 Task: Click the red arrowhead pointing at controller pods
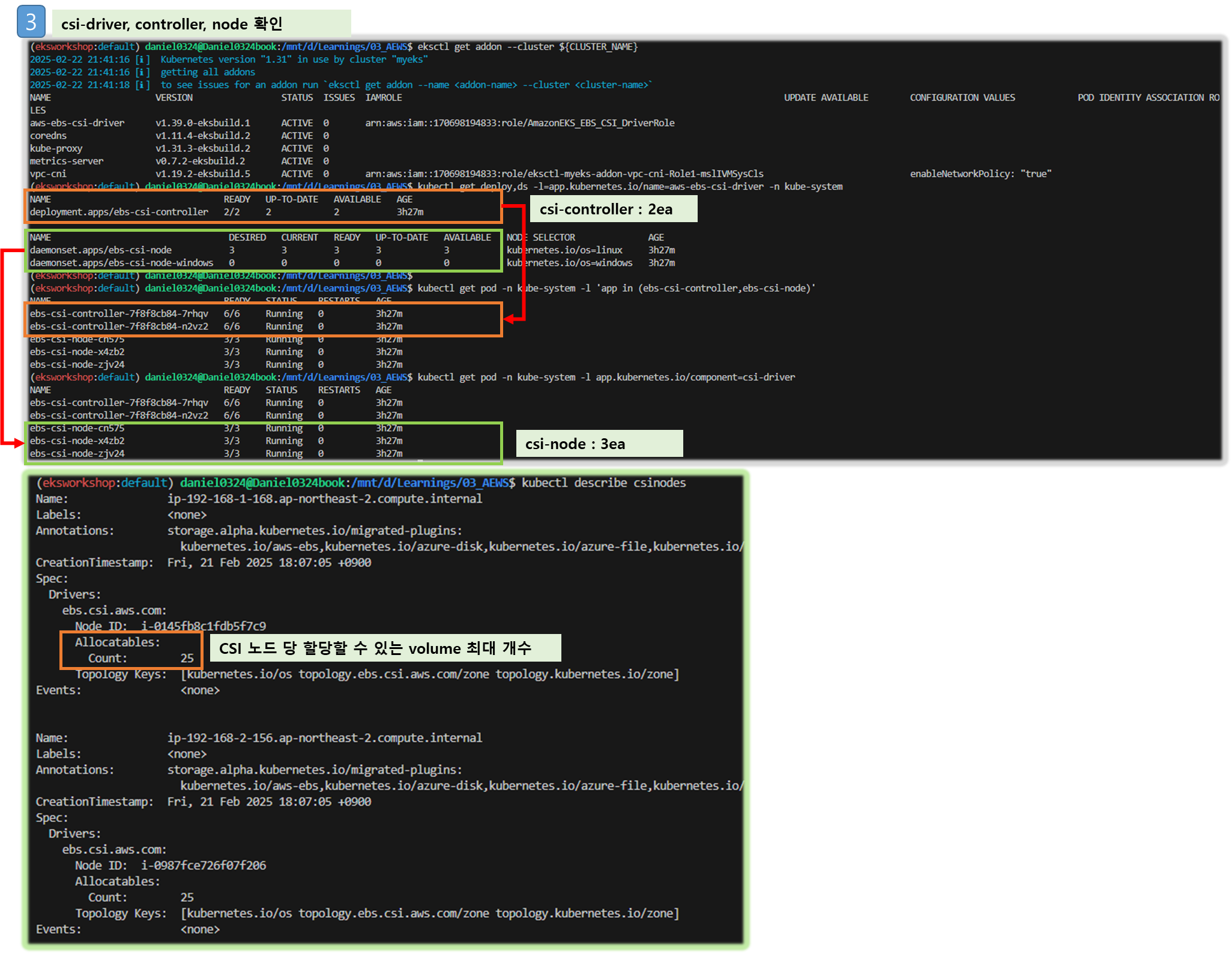tap(509, 319)
